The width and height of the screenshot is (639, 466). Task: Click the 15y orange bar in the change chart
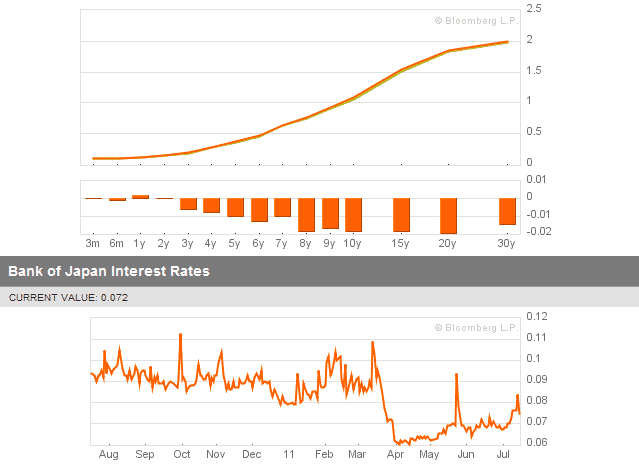401,215
